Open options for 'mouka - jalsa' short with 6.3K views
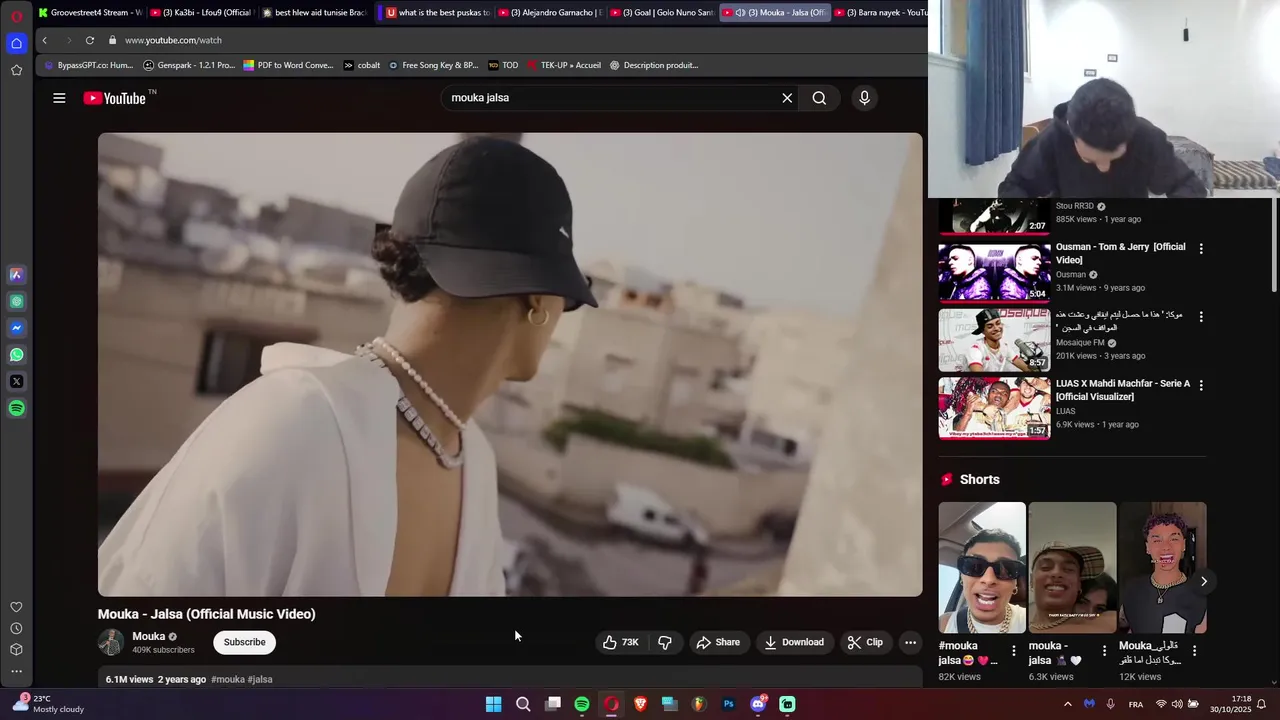This screenshot has height=720, width=1280. coord(1104,651)
